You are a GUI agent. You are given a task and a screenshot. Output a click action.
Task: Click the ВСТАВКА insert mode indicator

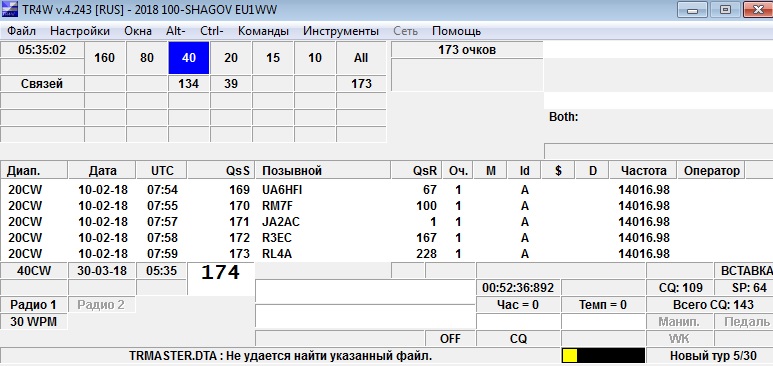(744, 271)
